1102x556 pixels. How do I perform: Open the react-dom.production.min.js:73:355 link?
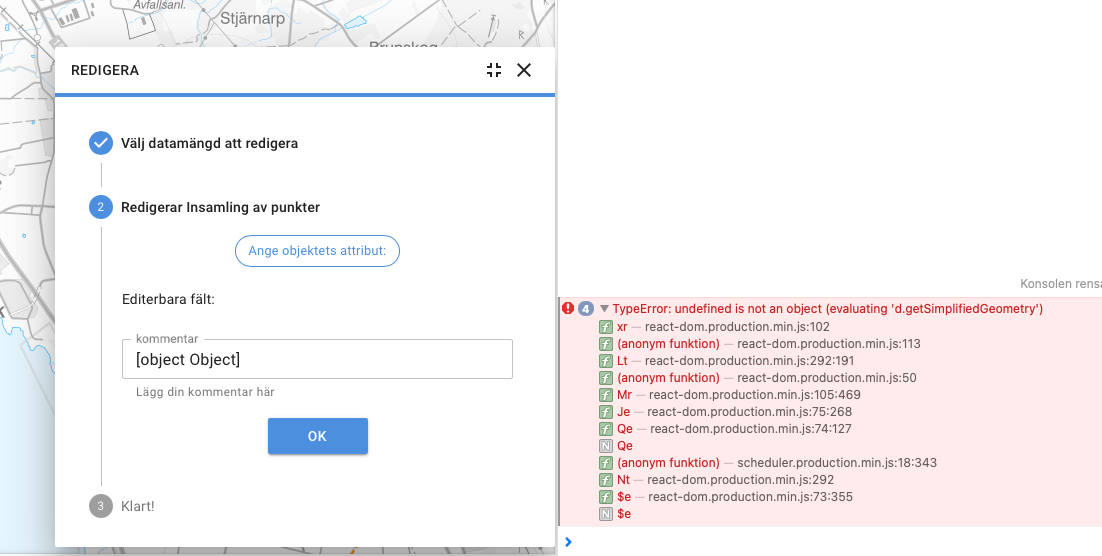(x=751, y=497)
